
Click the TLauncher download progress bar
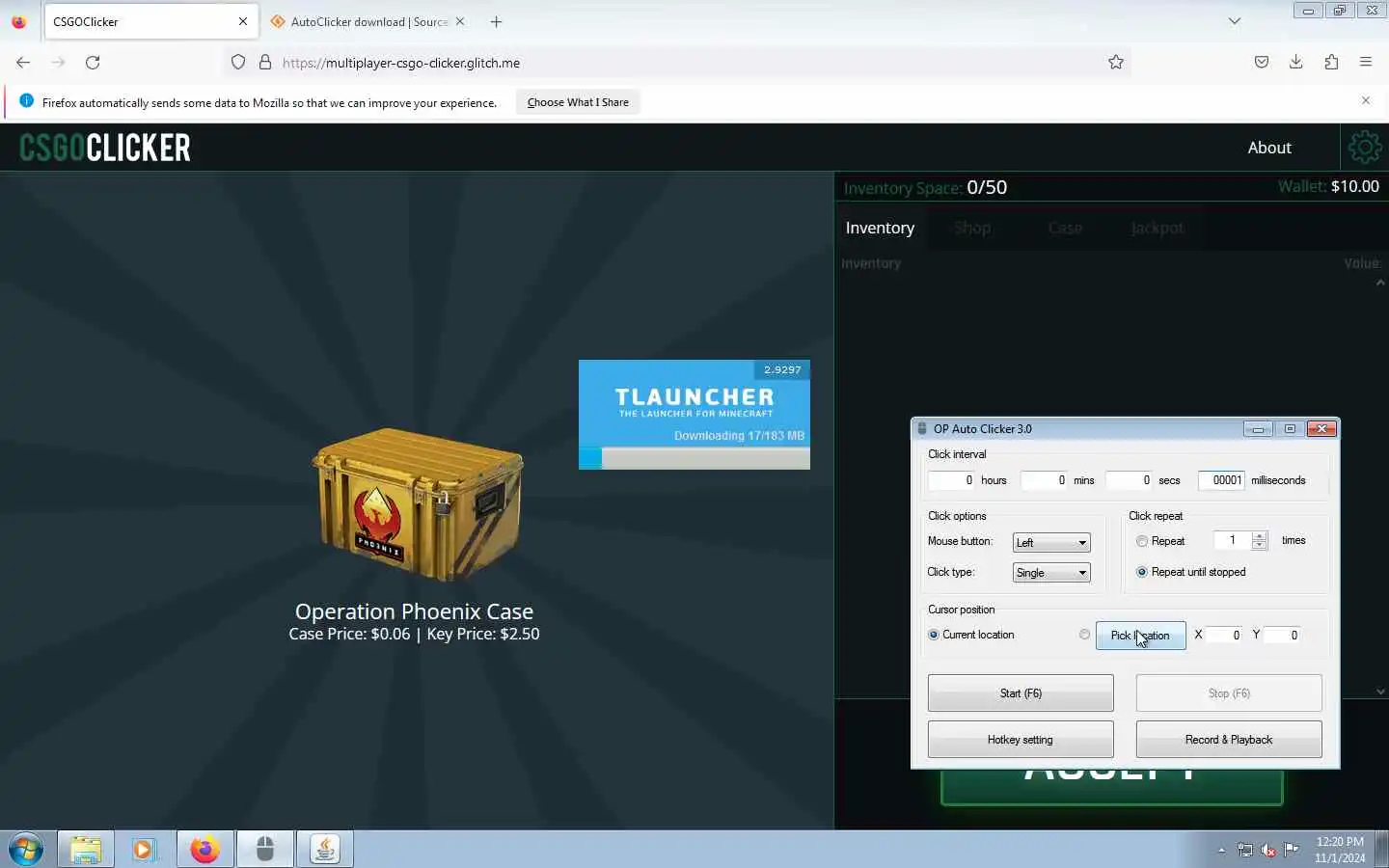[x=694, y=458]
